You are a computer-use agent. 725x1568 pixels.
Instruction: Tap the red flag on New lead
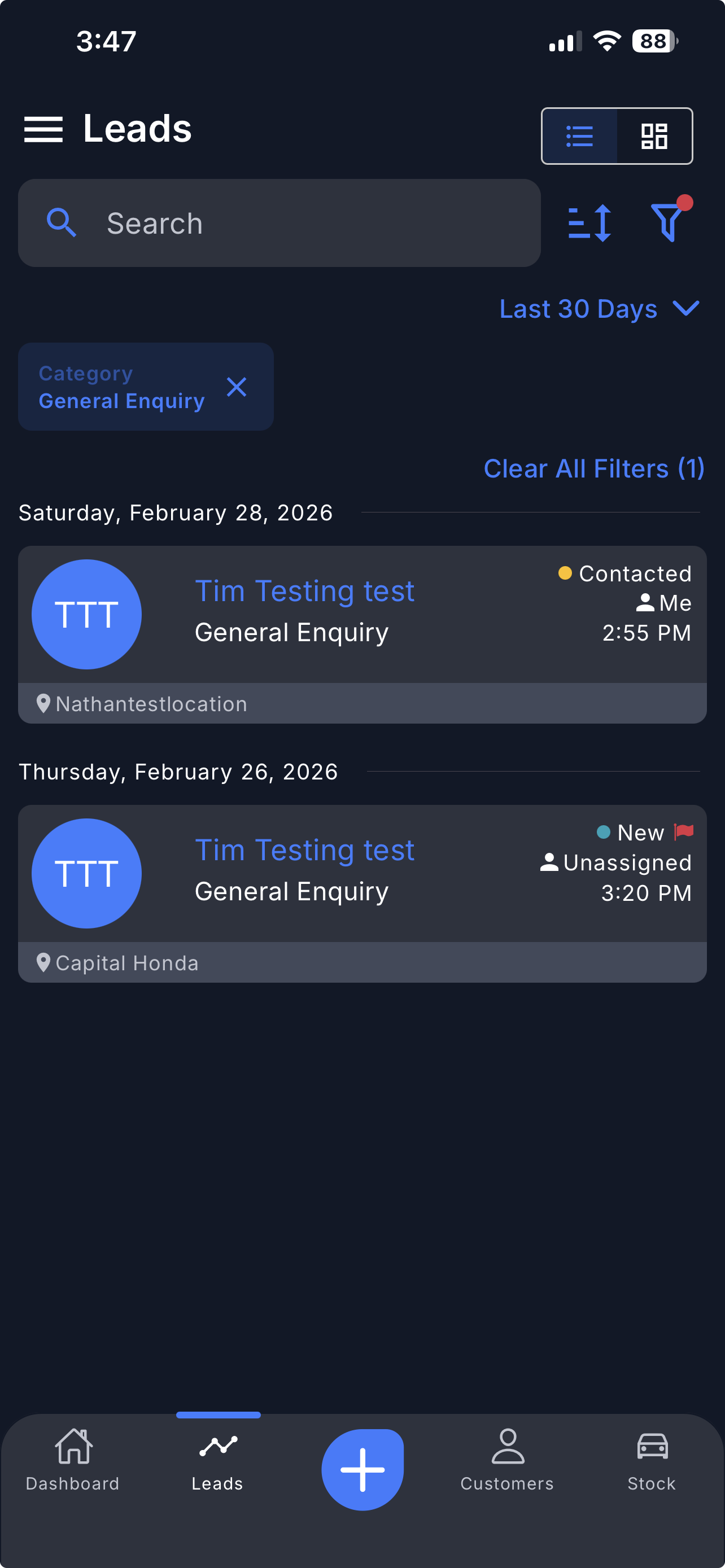point(684,831)
